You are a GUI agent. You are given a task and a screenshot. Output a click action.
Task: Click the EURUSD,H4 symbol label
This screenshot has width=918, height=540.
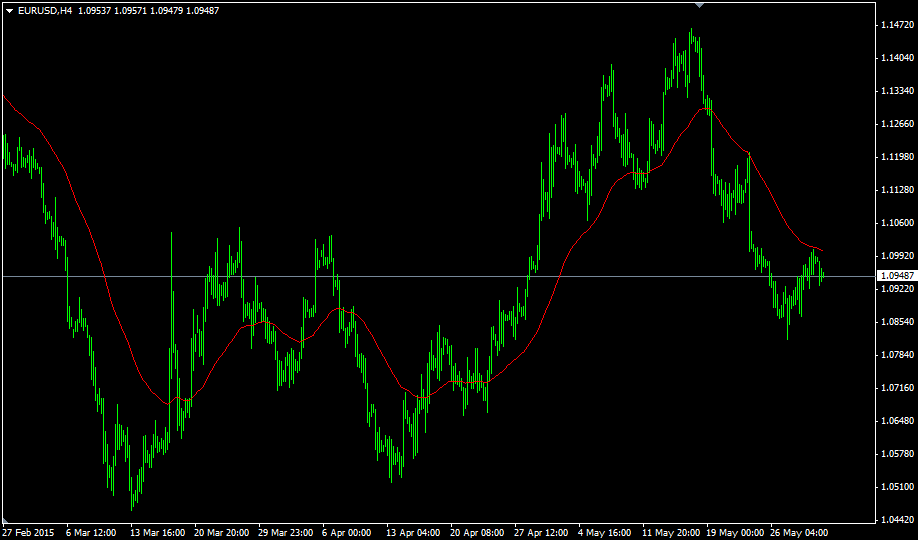(x=45, y=11)
